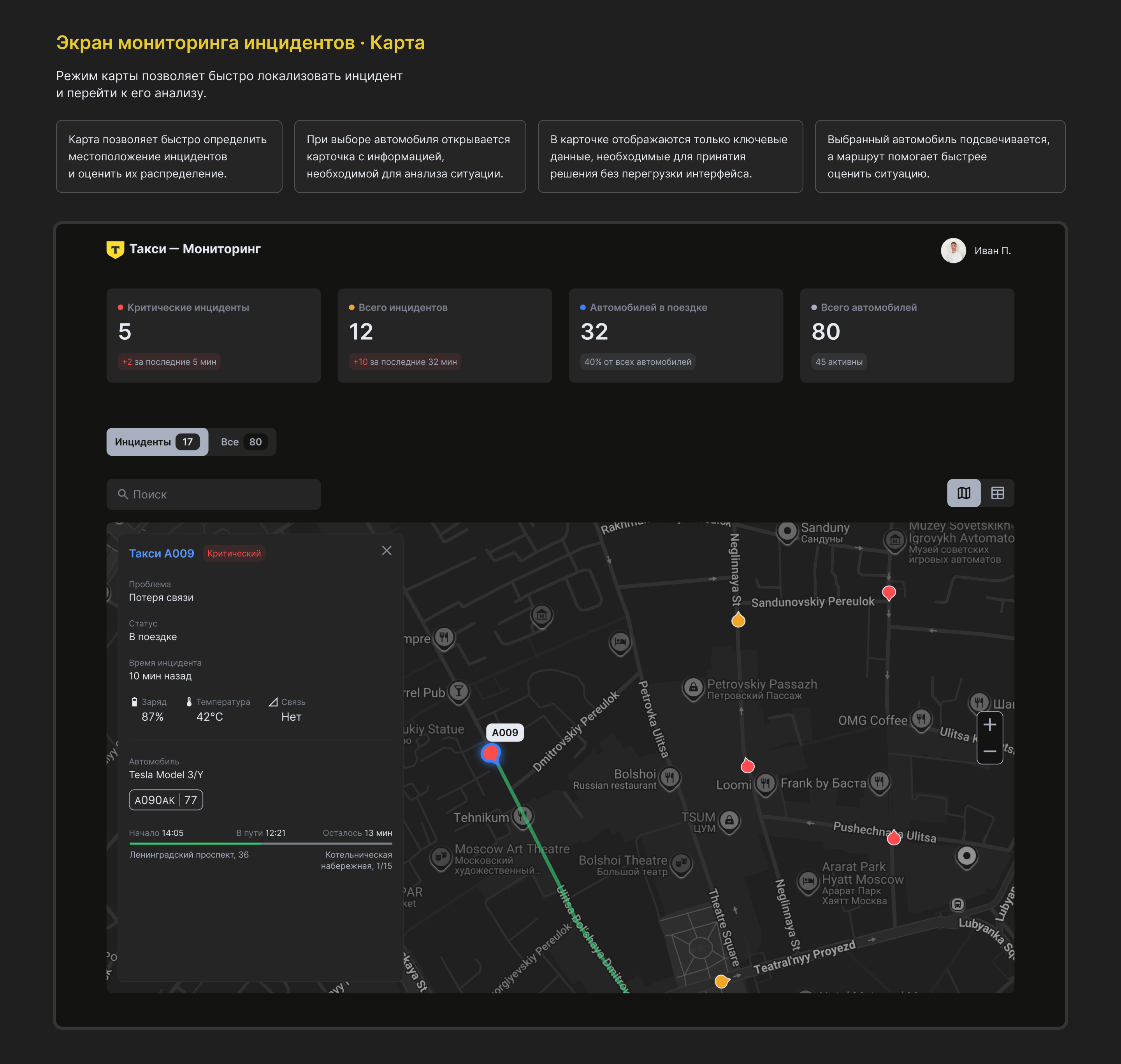The width and height of the screenshot is (1121, 1064).
Task: Switch to map view icon
Action: coord(963,493)
